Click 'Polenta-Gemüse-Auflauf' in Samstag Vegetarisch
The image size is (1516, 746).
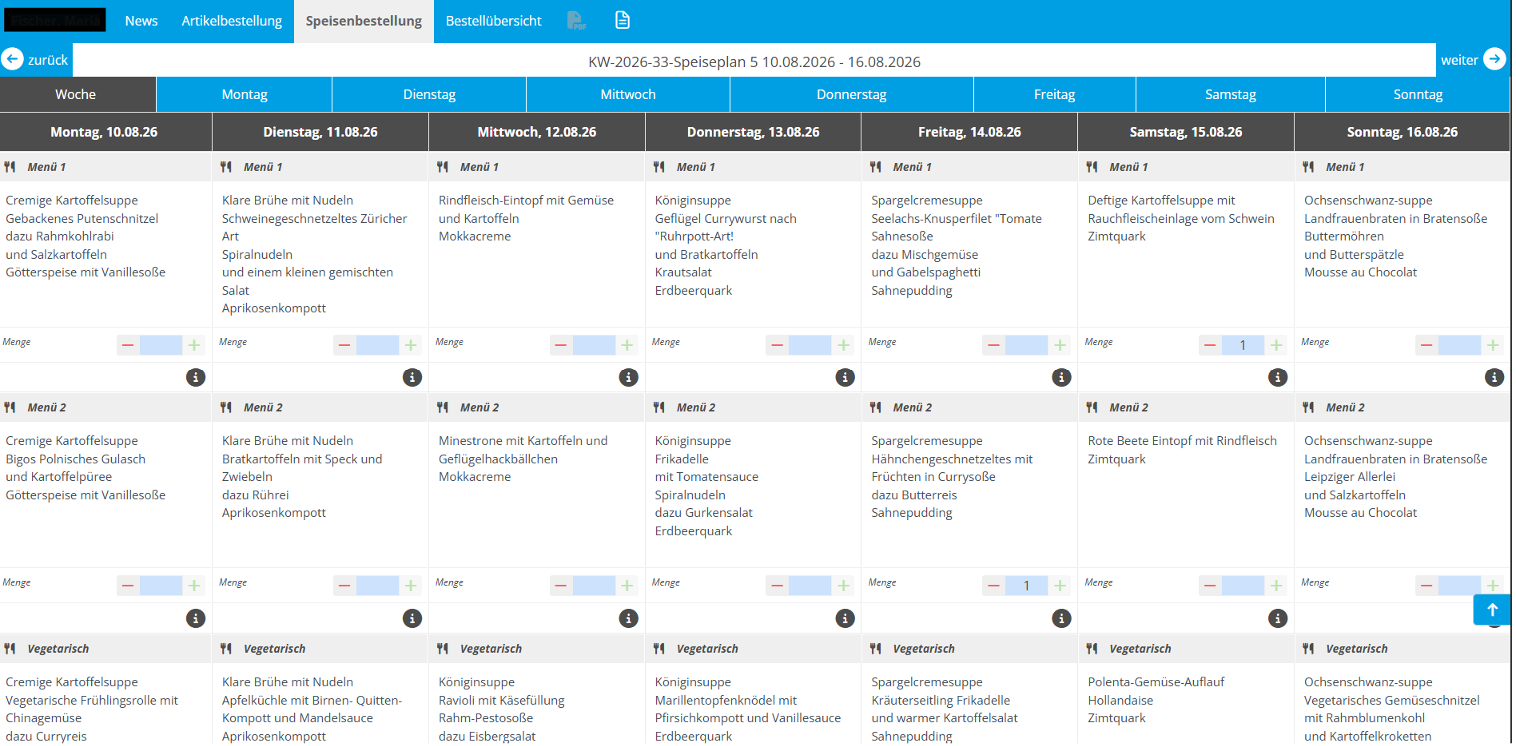[1156, 682]
